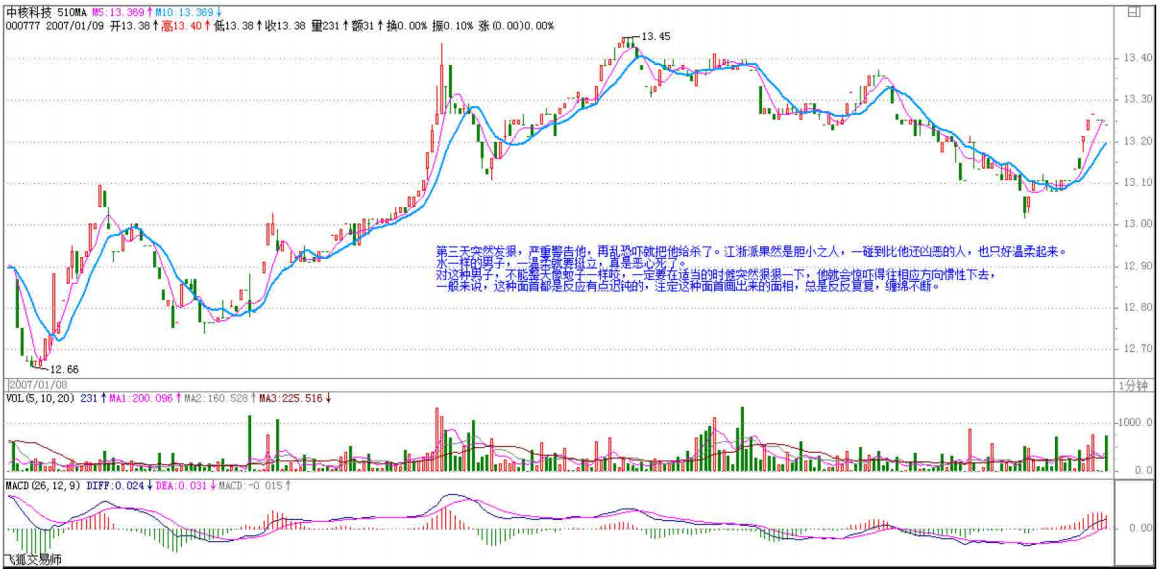Click the stock code 000777

tap(22, 26)
